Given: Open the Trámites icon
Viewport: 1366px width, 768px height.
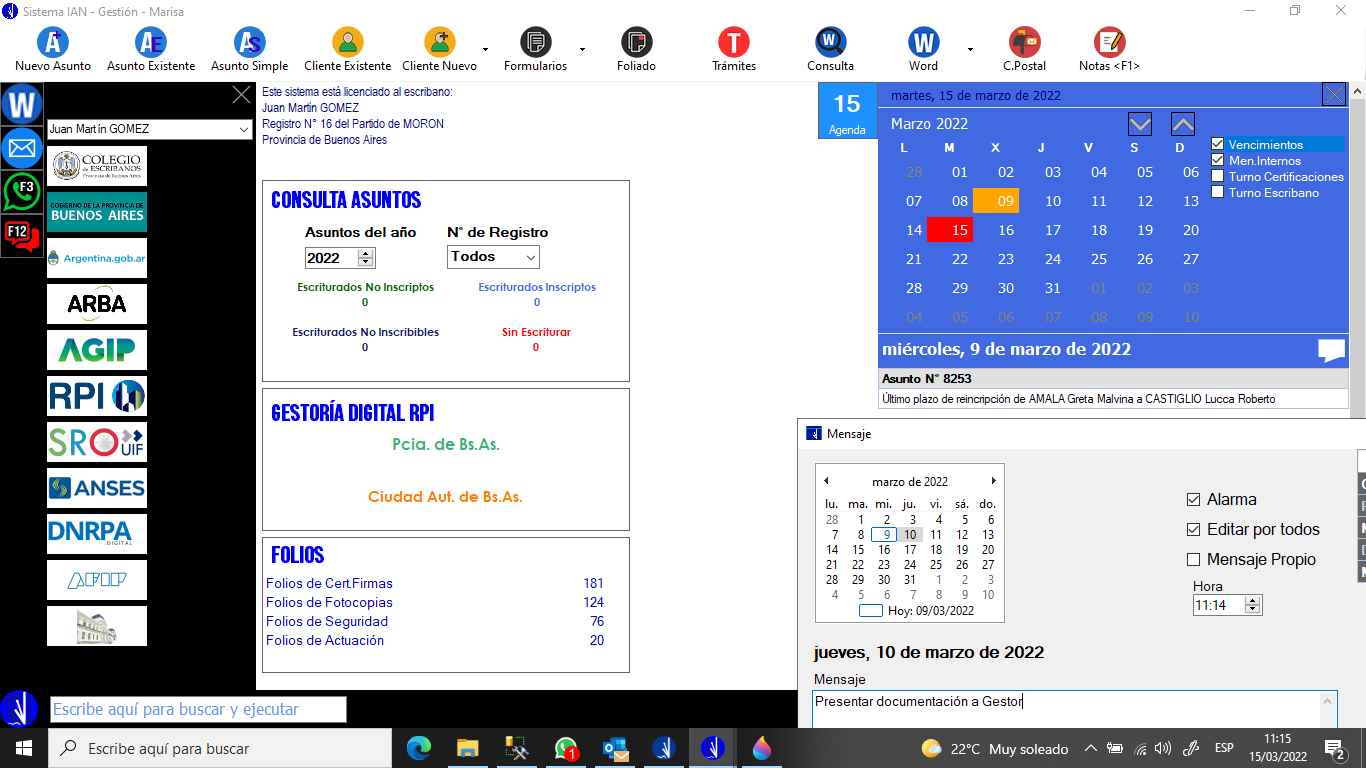Looking at the screenshot, I should pyautogui.click(x=733, y=43).
